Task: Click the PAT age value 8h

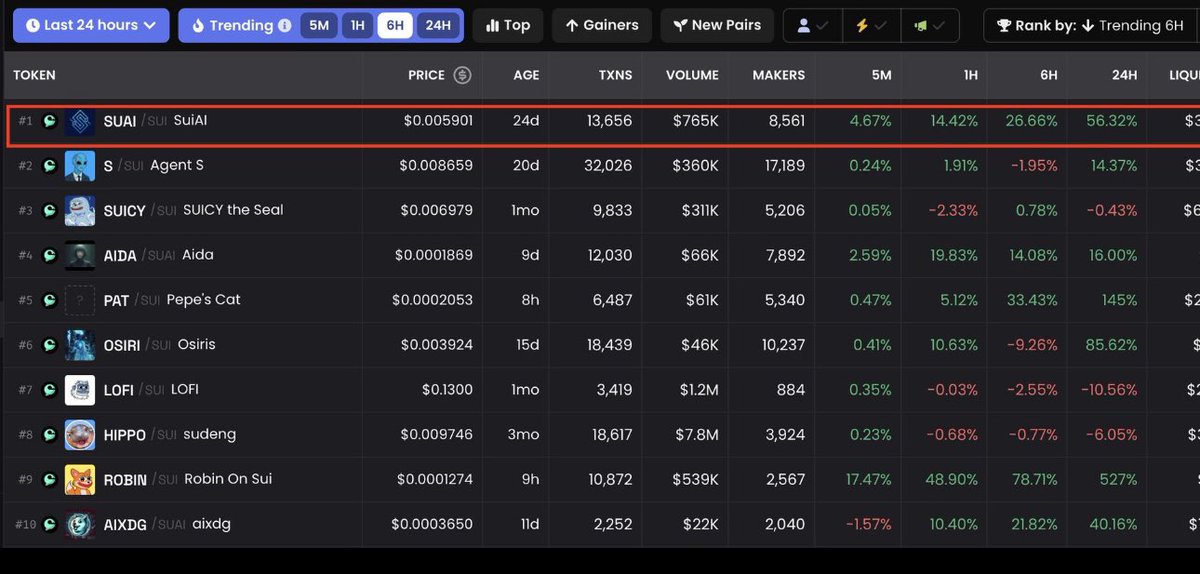Action: [x=530, y=300]
